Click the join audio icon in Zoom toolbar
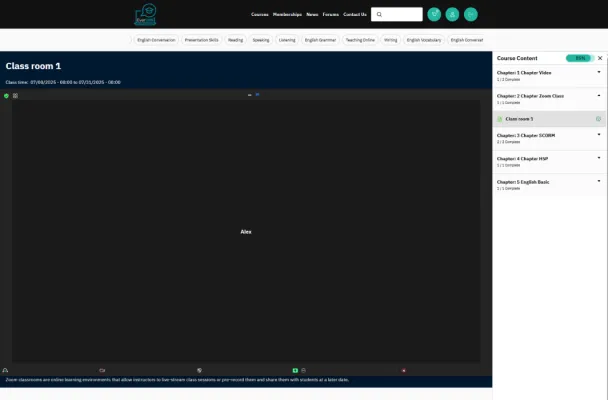608x400 pixels. [x=6, y=370]
